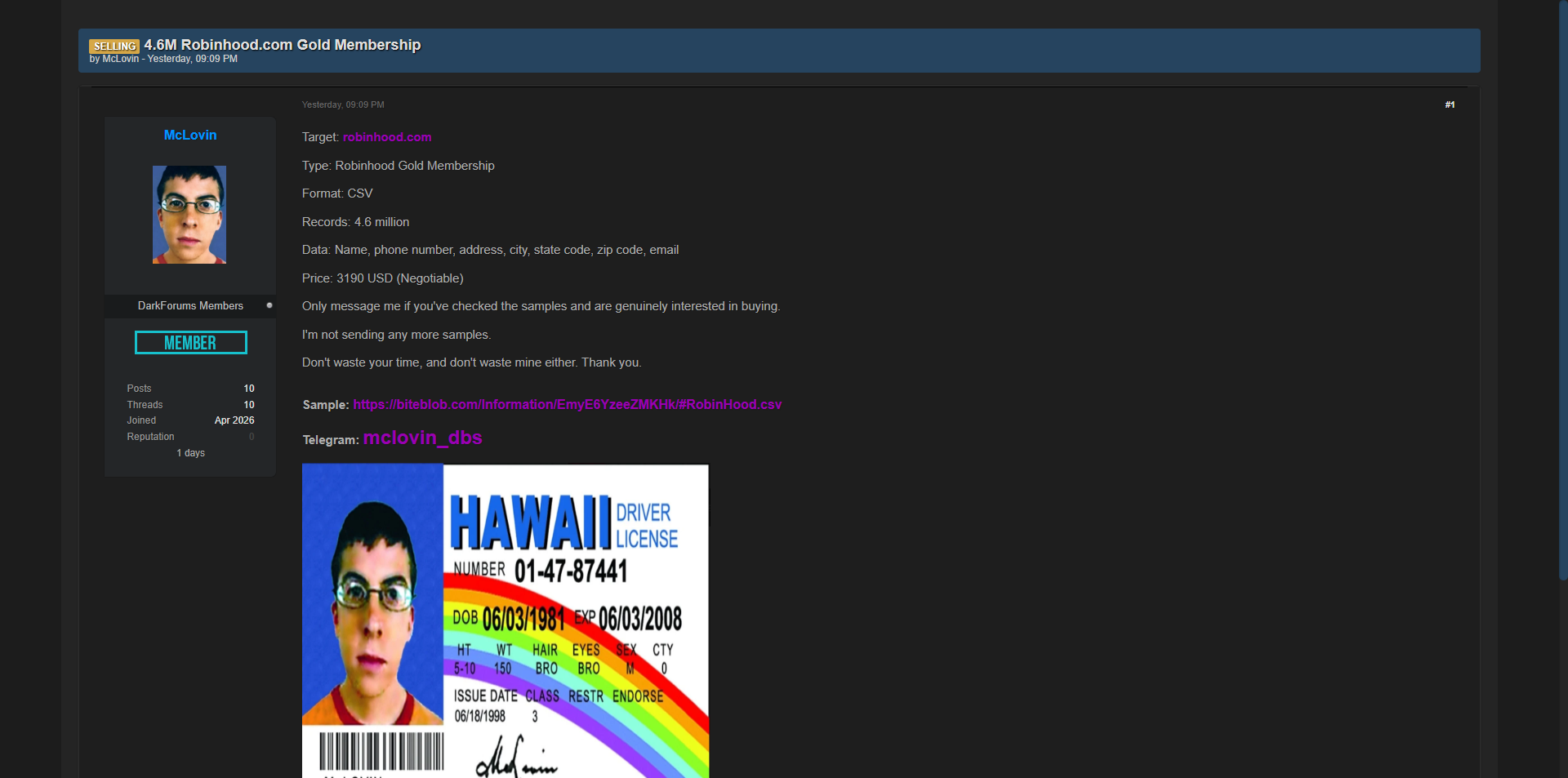Click the Posts count value 10
The height and width of the screenshot is (778, 1568).
click(249, 389)
